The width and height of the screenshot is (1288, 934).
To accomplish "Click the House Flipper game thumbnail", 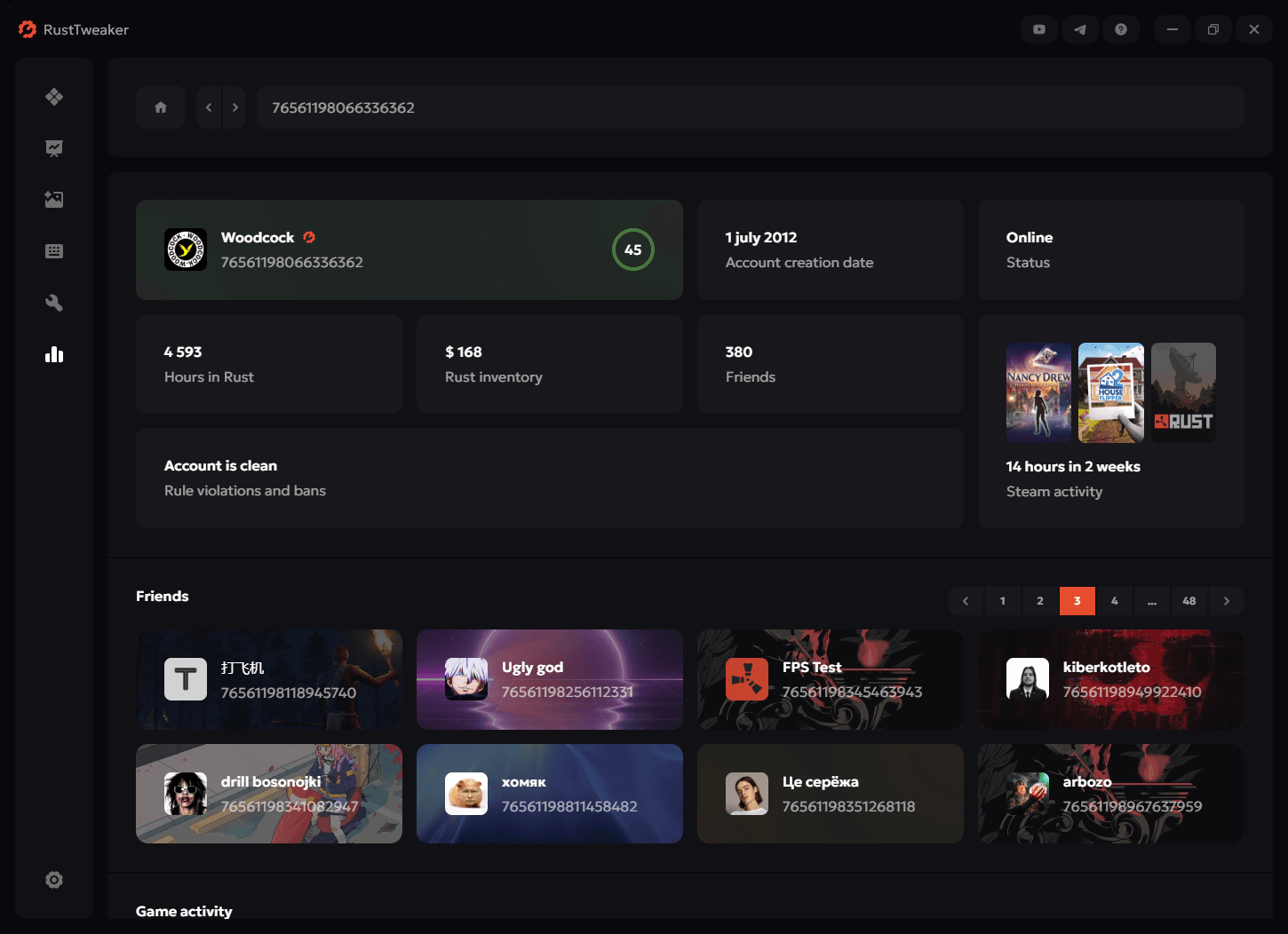I will (x=1110, y=392).
